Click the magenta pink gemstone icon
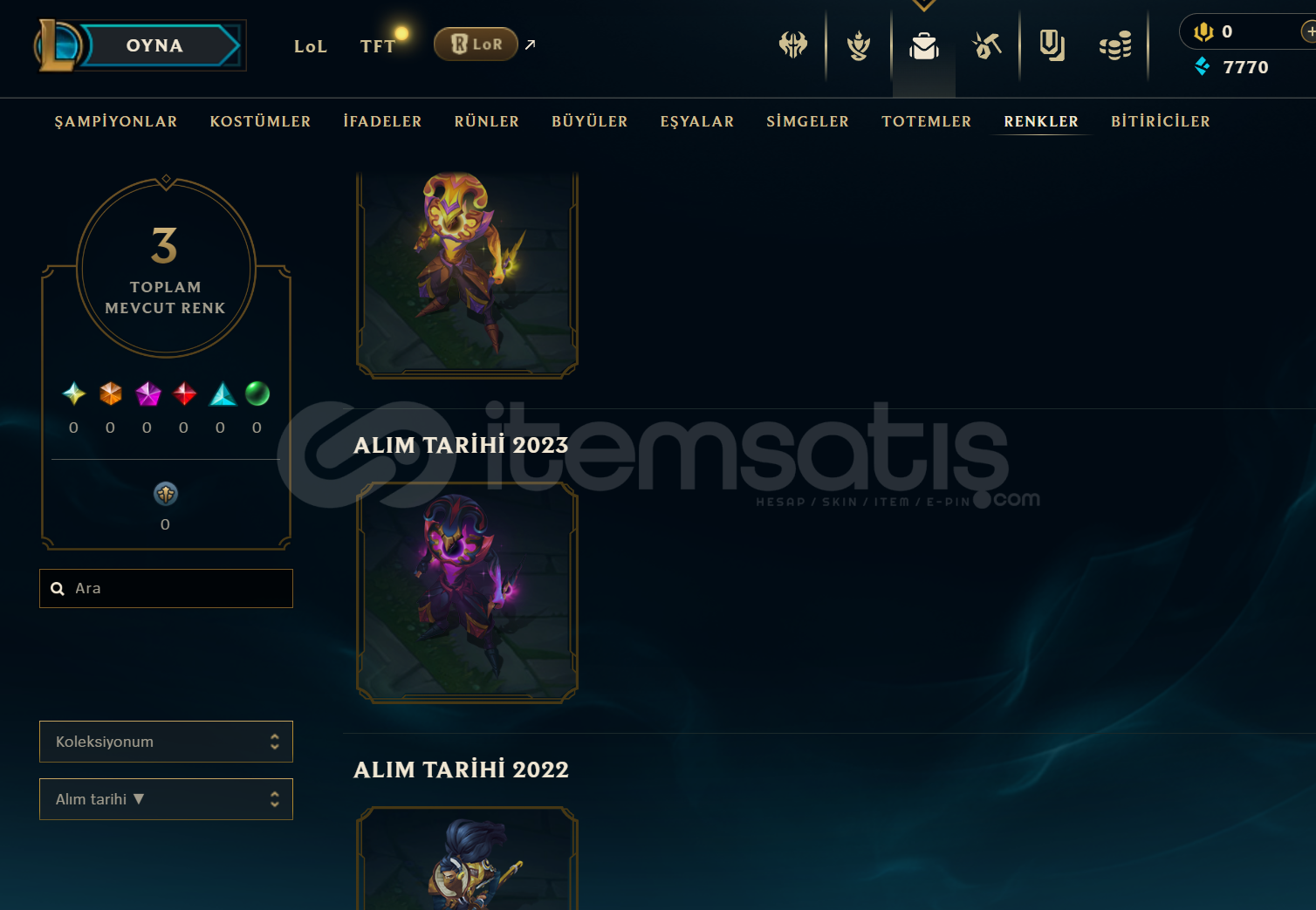 pyautogui.click(x=148, y=393)
